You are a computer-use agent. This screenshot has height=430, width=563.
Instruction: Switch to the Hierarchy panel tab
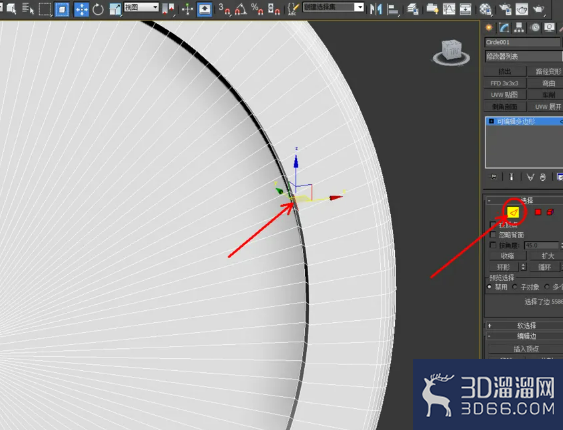[519, 28]
